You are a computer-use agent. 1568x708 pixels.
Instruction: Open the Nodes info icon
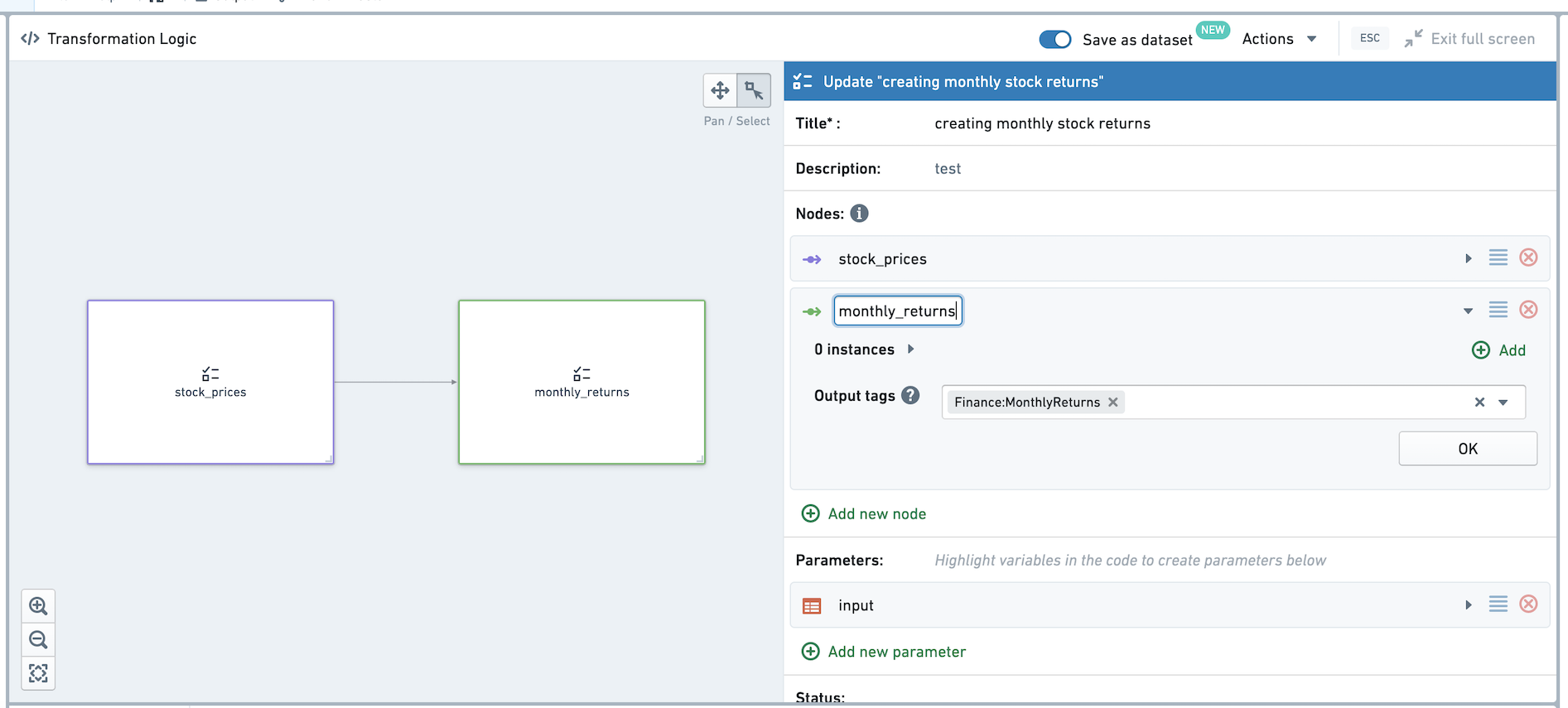(x=860, y=214)
